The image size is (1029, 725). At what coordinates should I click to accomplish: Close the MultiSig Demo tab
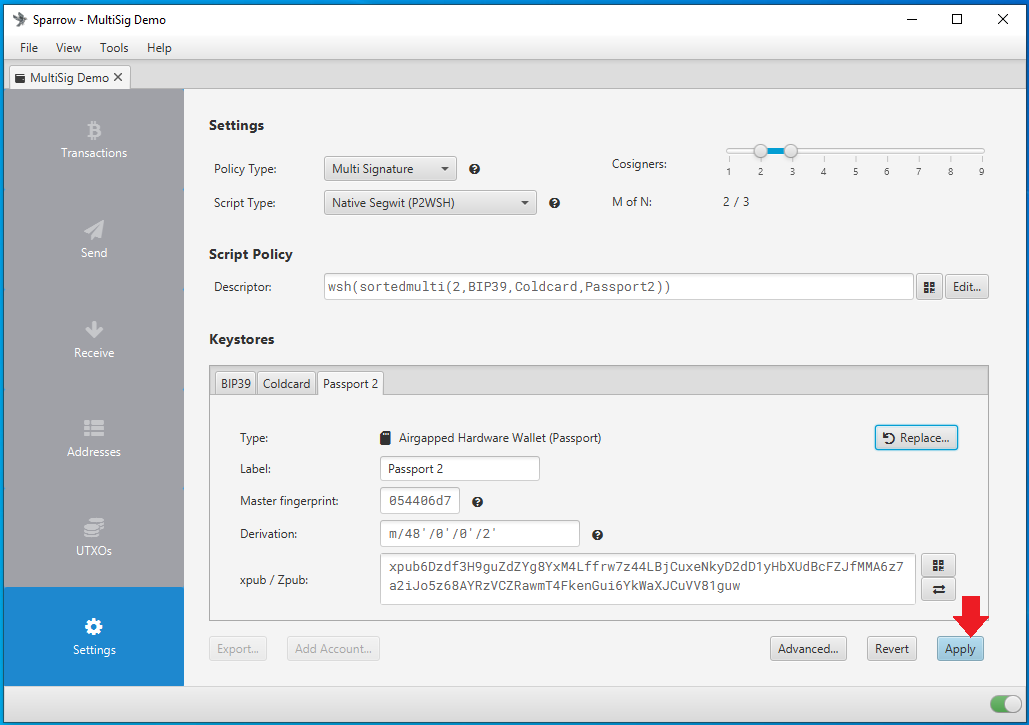click(x=118, y=77)
